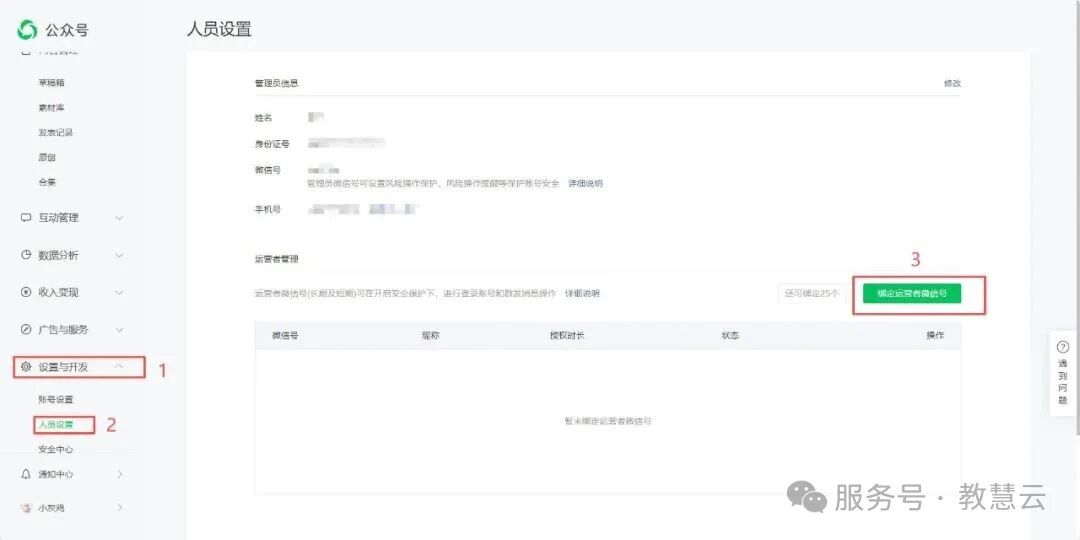Collapse the 设置与开发 menu chevron
Screen dimensions: 1080x540
118,367
